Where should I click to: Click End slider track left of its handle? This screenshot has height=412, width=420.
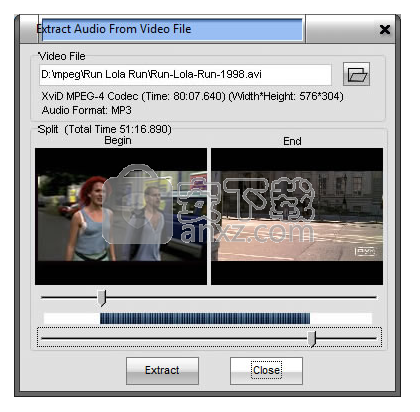coord(174,338)
